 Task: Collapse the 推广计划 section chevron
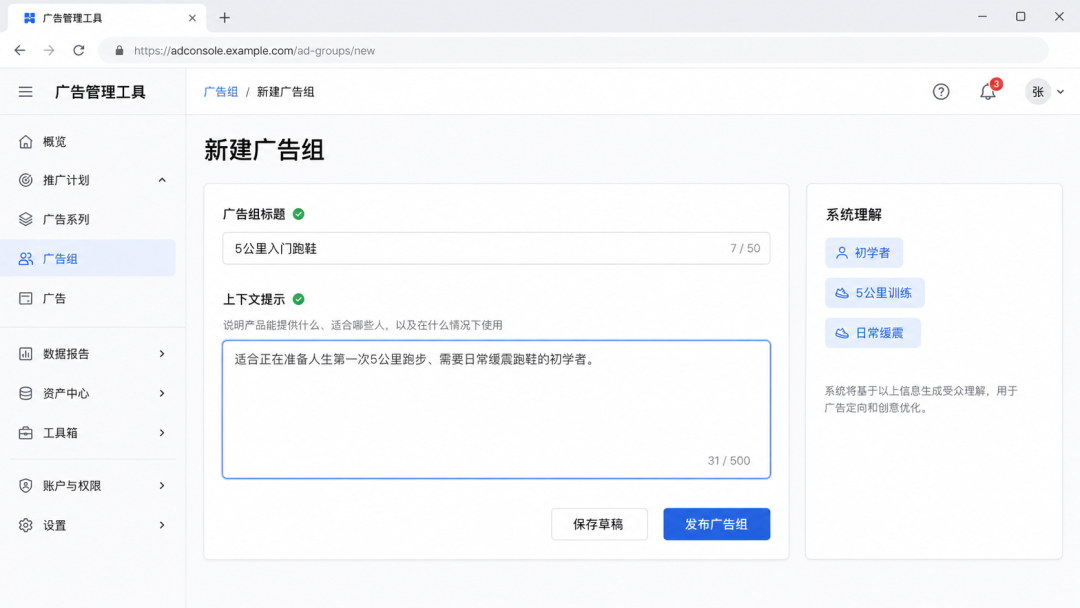162,180
